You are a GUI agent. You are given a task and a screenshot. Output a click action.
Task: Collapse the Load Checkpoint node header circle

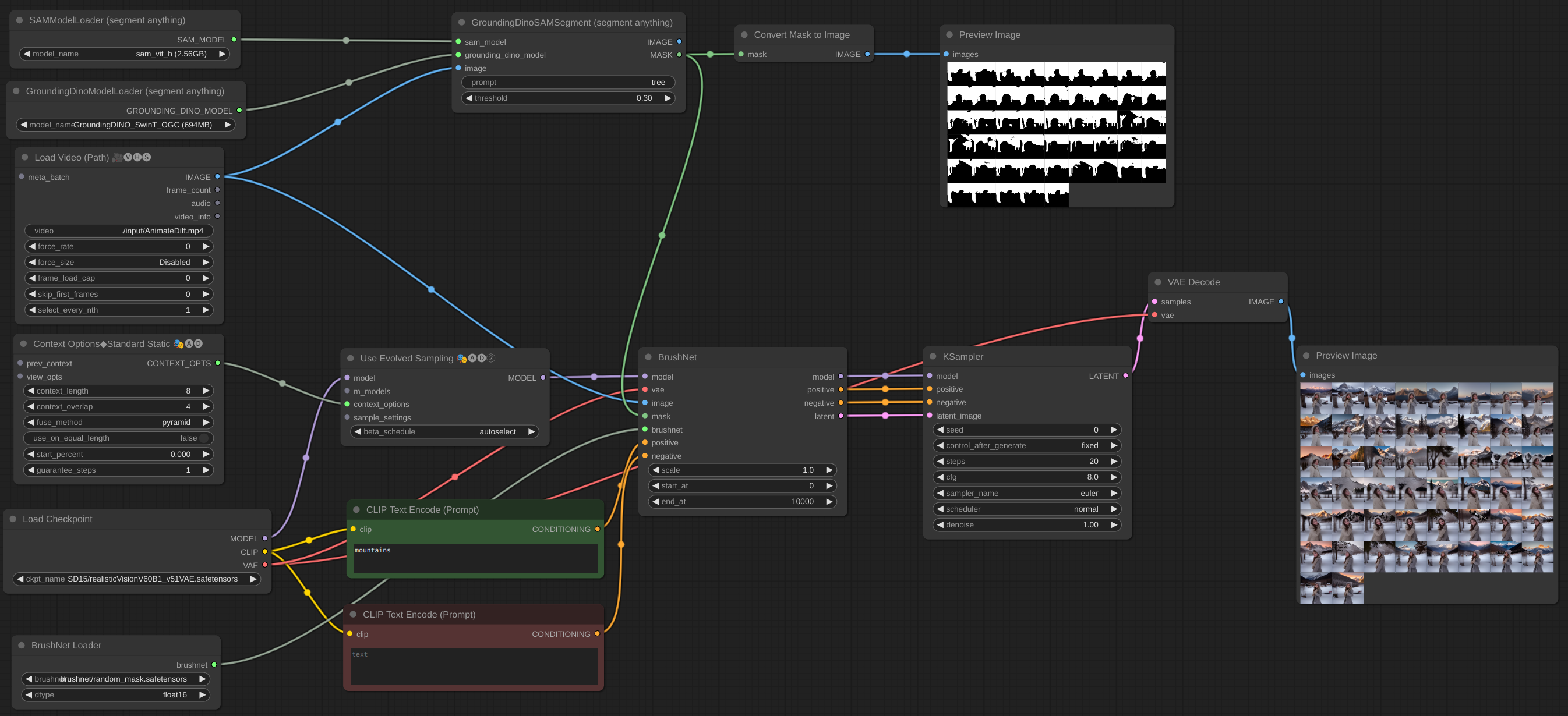[x=14, y=519]
